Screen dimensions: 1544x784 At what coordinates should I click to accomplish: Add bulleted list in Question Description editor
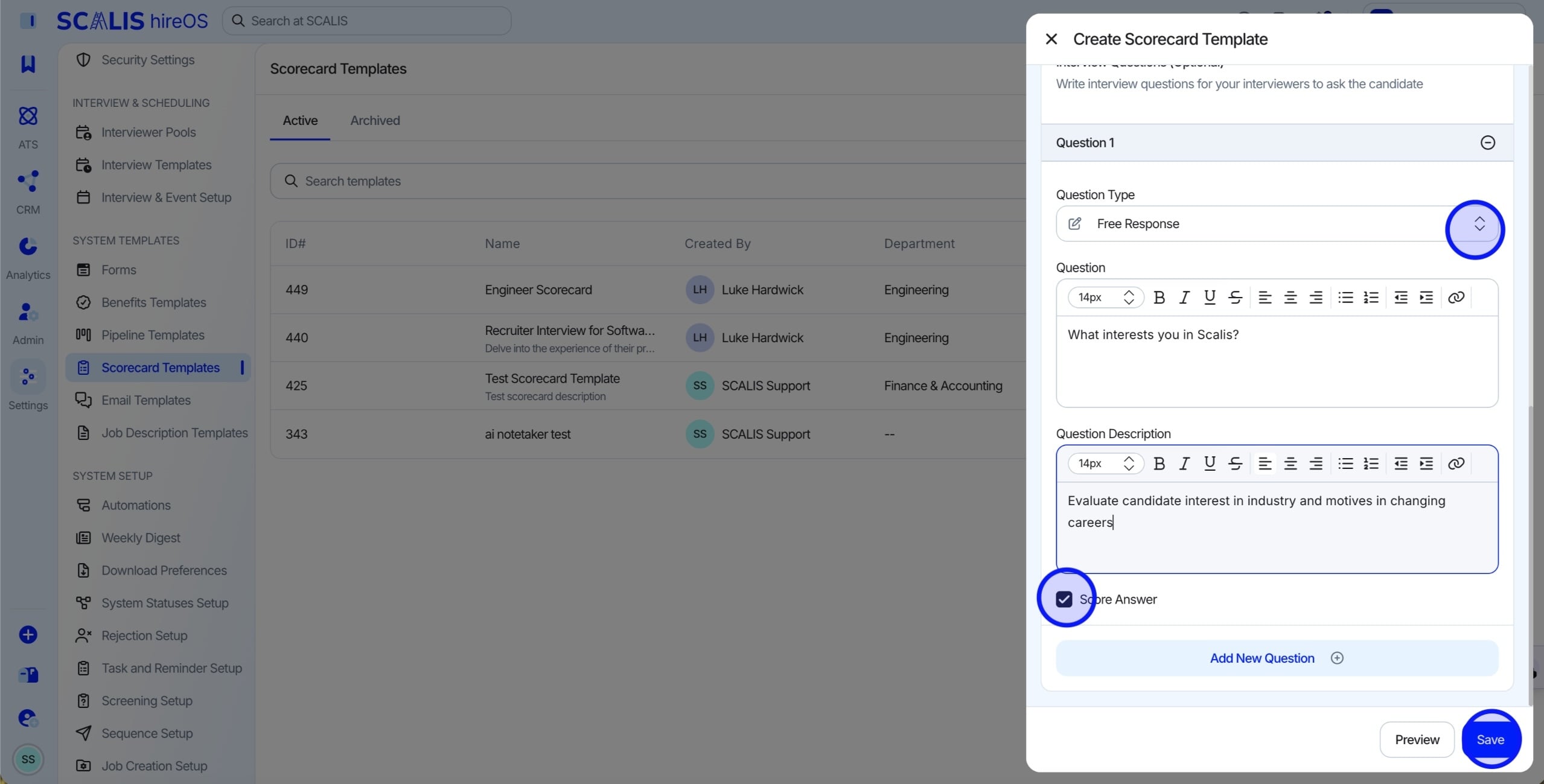pos(1345,463)
